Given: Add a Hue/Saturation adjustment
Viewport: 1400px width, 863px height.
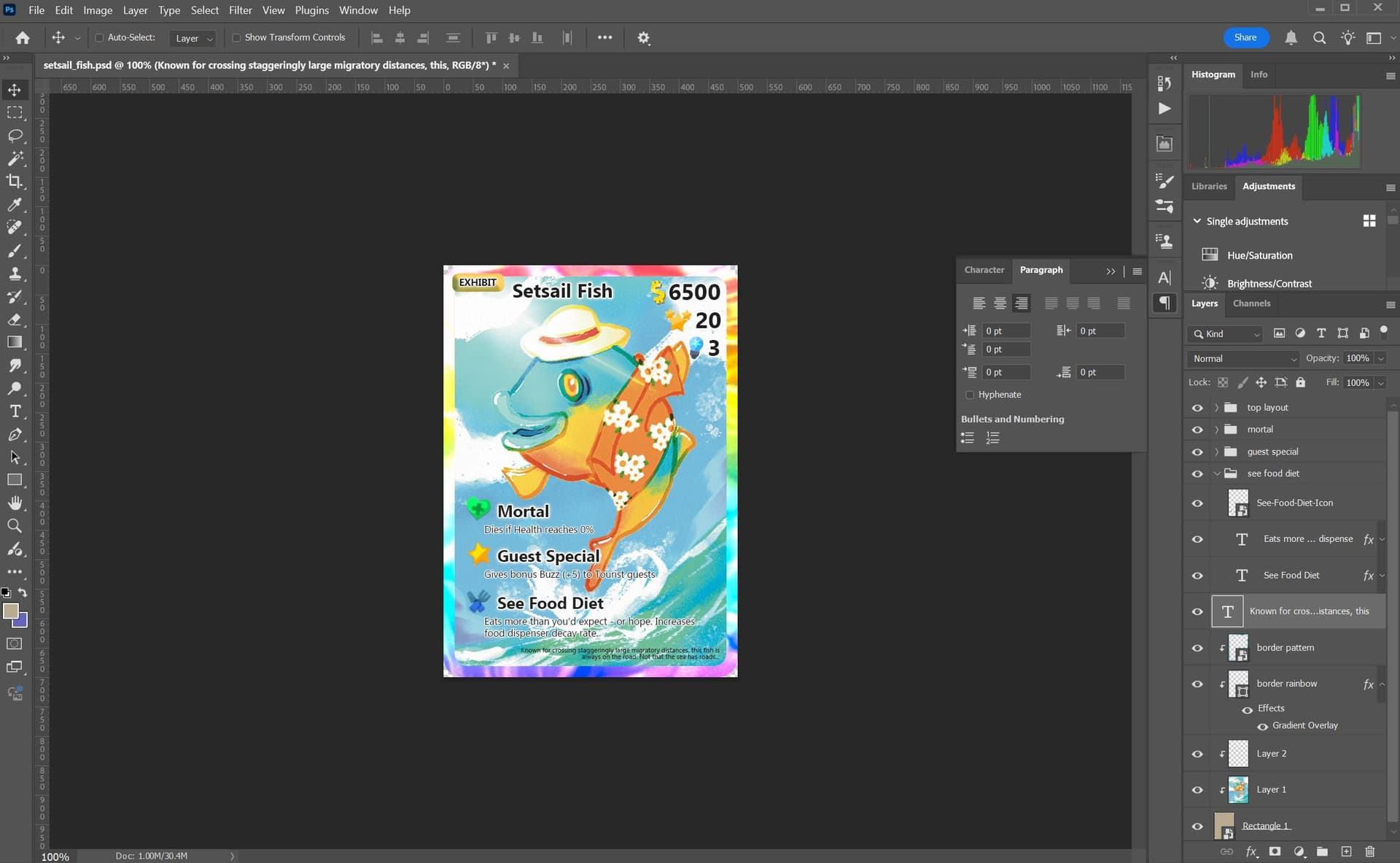Looking at the screenshot, I should click(1259, 255).
